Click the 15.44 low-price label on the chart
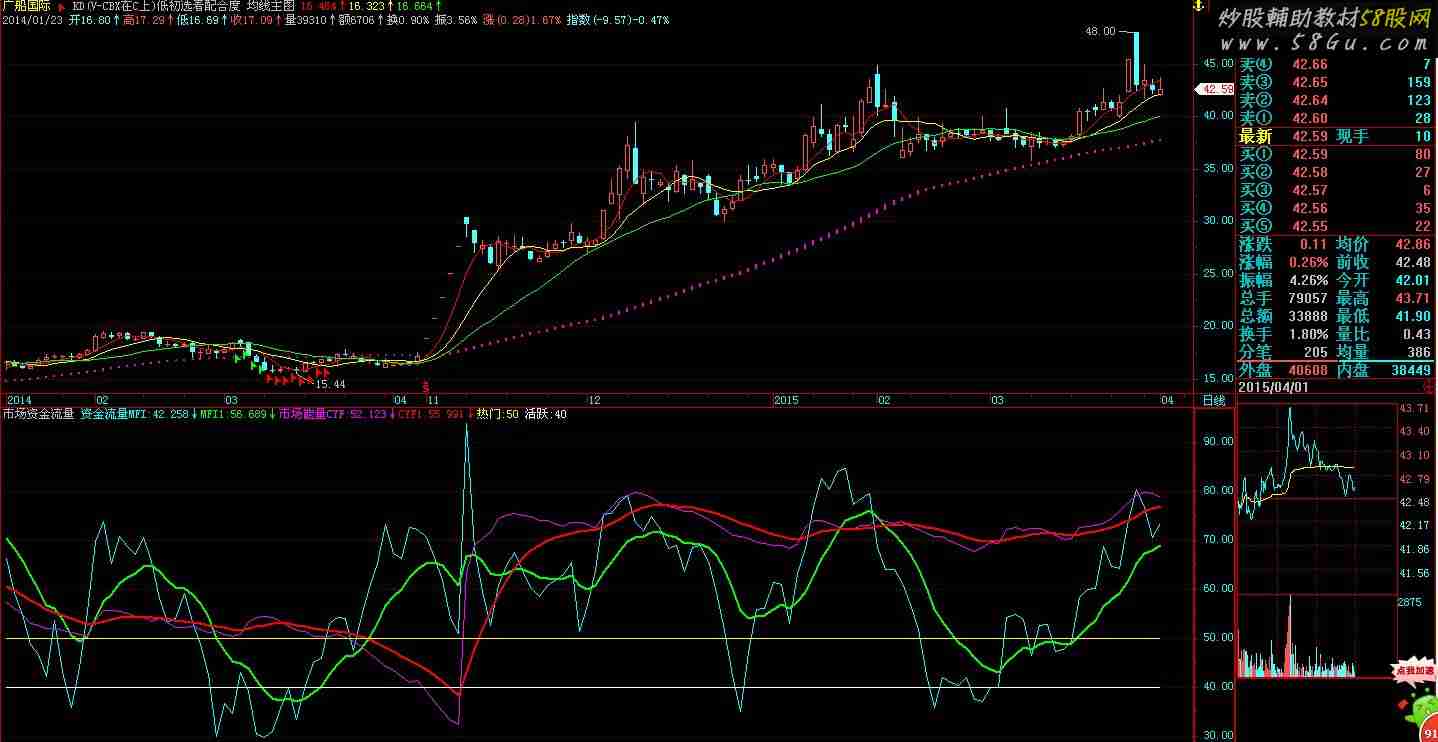Screen dimensions: 1438x742 point(330,383)
